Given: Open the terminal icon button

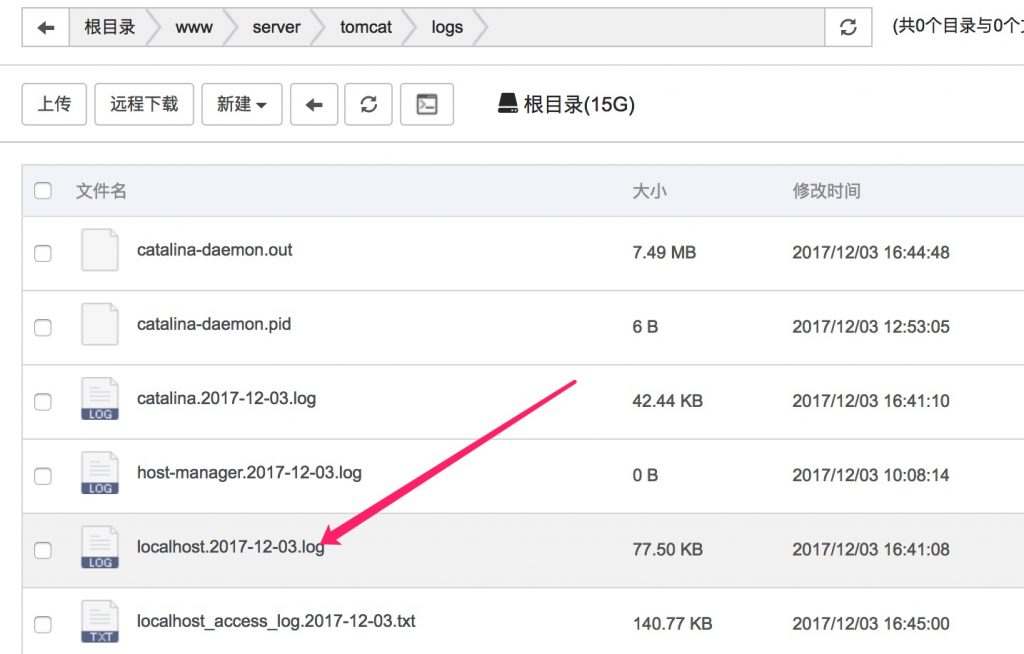Looking at the screenshot, I should [x=427, y=104].
